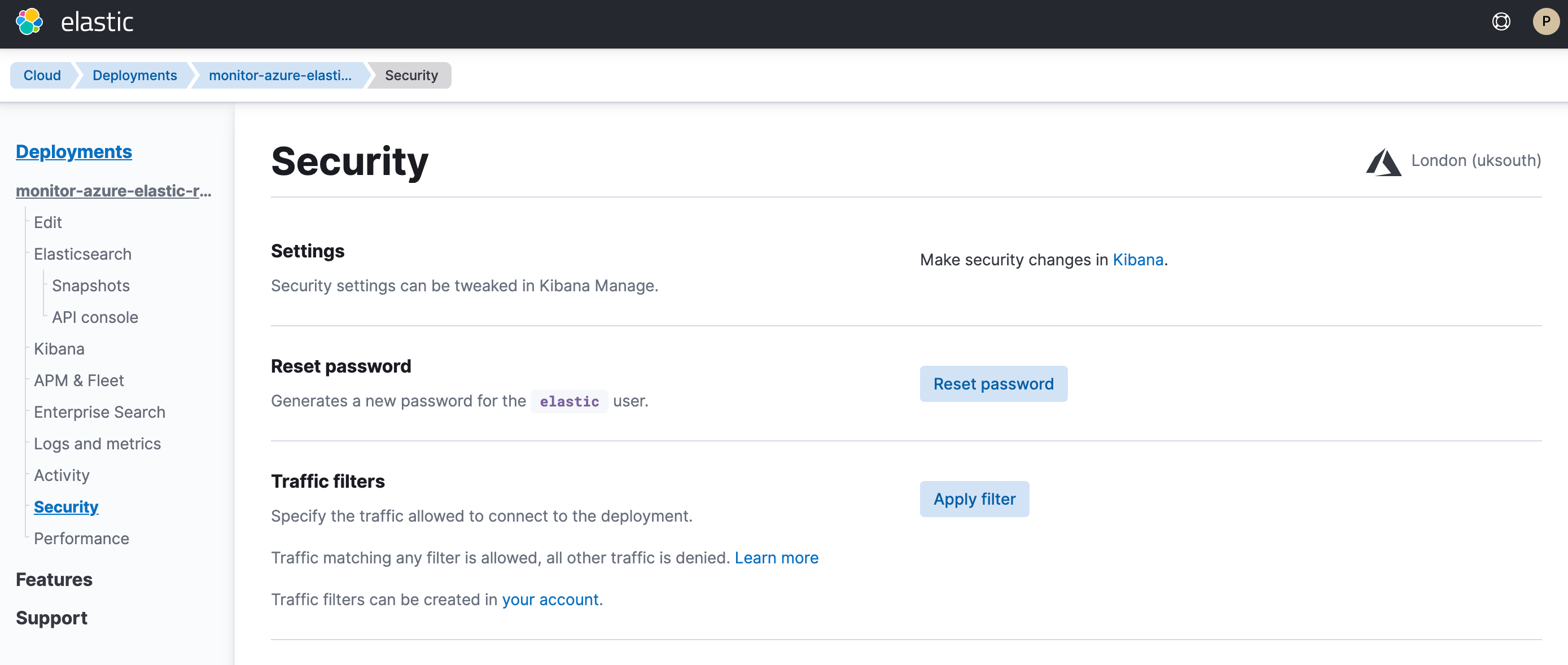Click the user avatar labeled P
1568x665 pixels.
tap(1545, 22)
